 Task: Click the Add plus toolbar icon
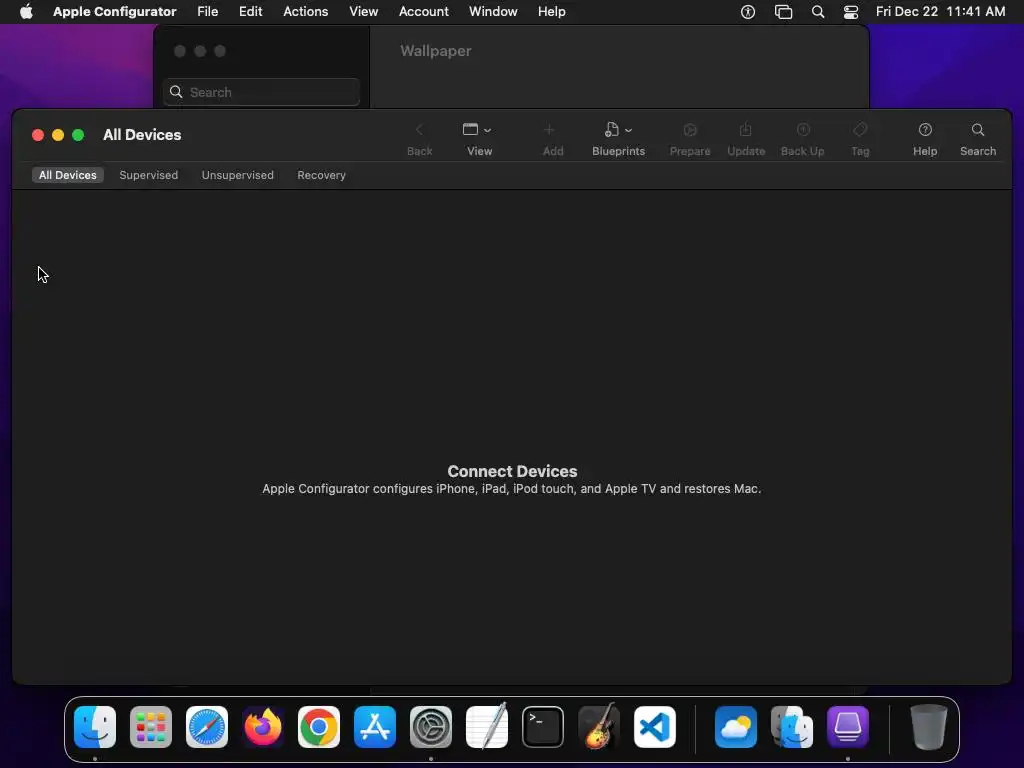549,130
